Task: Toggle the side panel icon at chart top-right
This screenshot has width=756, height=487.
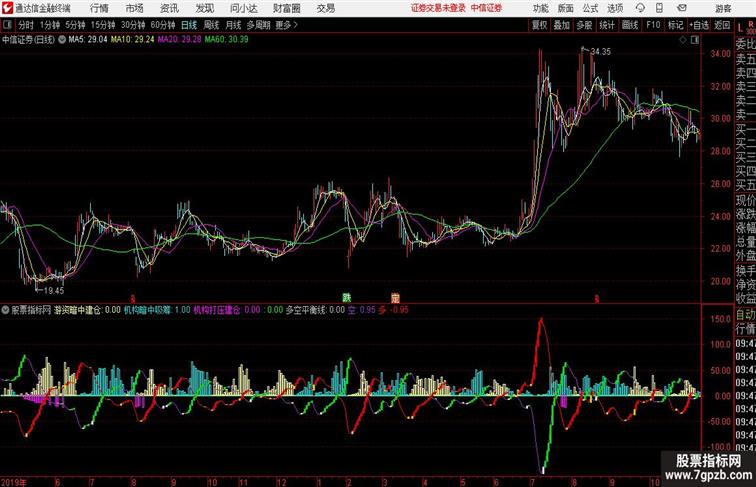Action: [695, 40]
